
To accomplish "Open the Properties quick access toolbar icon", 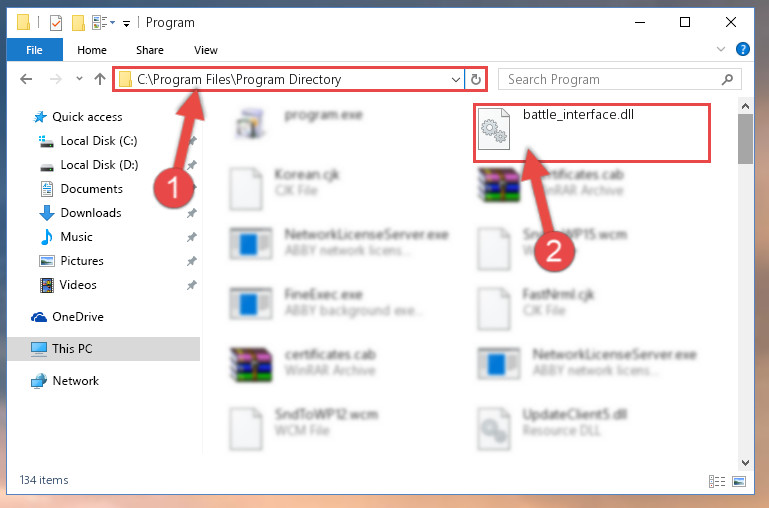I will click(56, 23).
